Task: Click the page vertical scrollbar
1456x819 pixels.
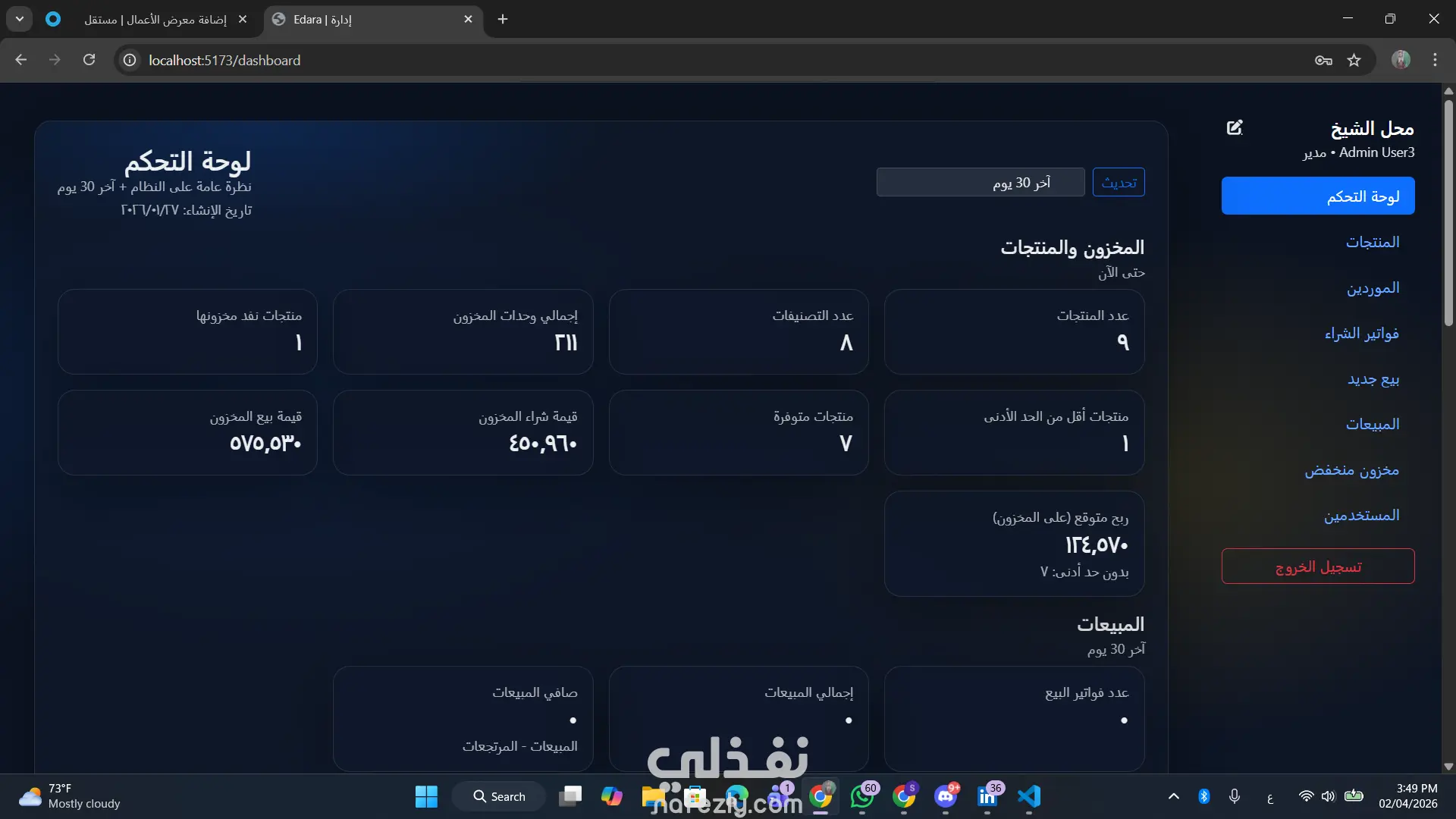Action: [x=1448, y=212]
